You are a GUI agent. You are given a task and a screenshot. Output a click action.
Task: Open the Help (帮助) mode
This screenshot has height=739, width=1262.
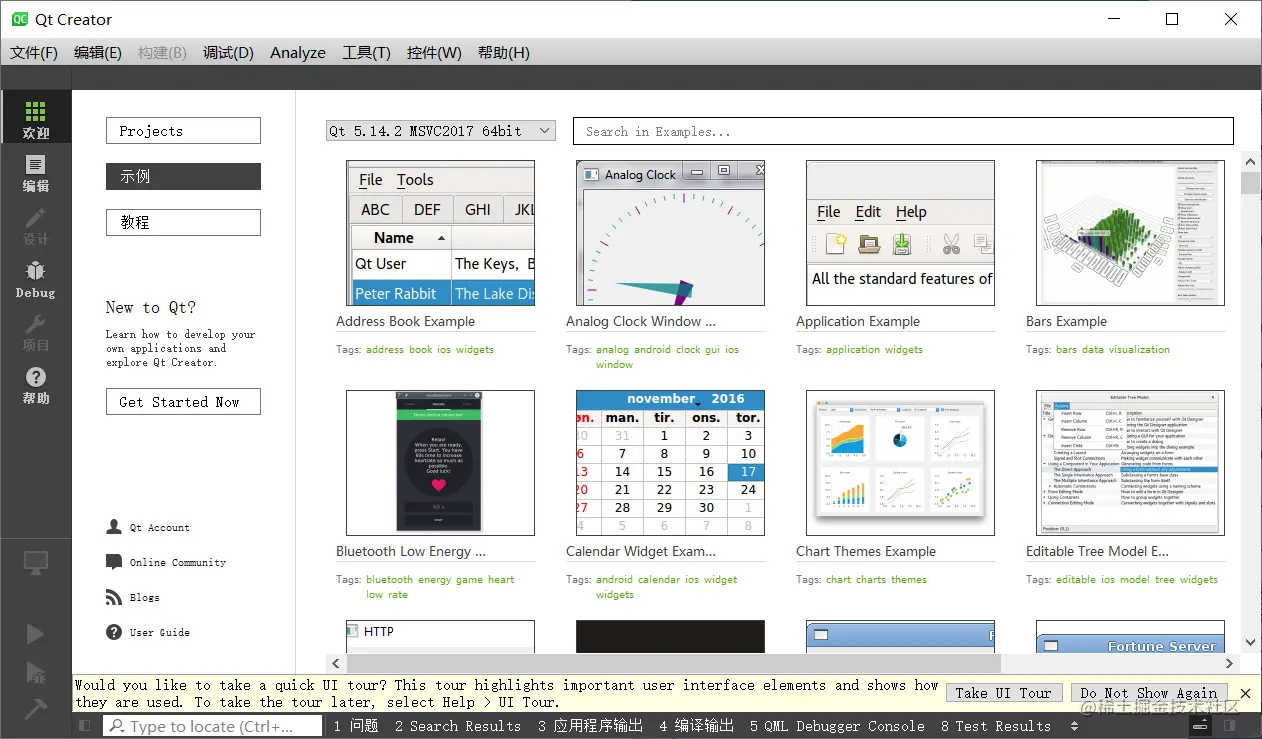point(36,384)
